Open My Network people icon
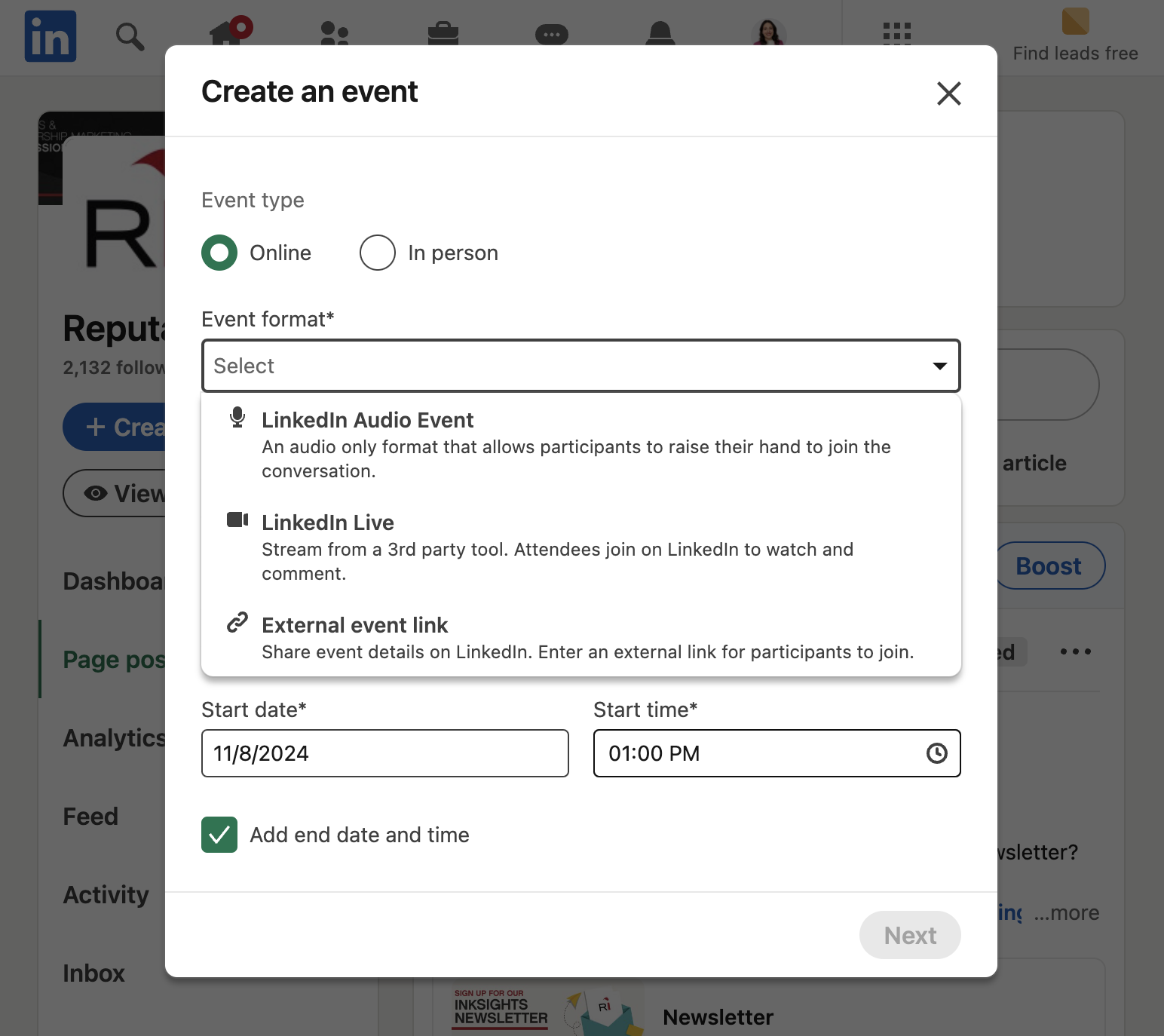The width and height of the screenshot is (1164, 1036). pyautogui.click(x=334, y=33)
